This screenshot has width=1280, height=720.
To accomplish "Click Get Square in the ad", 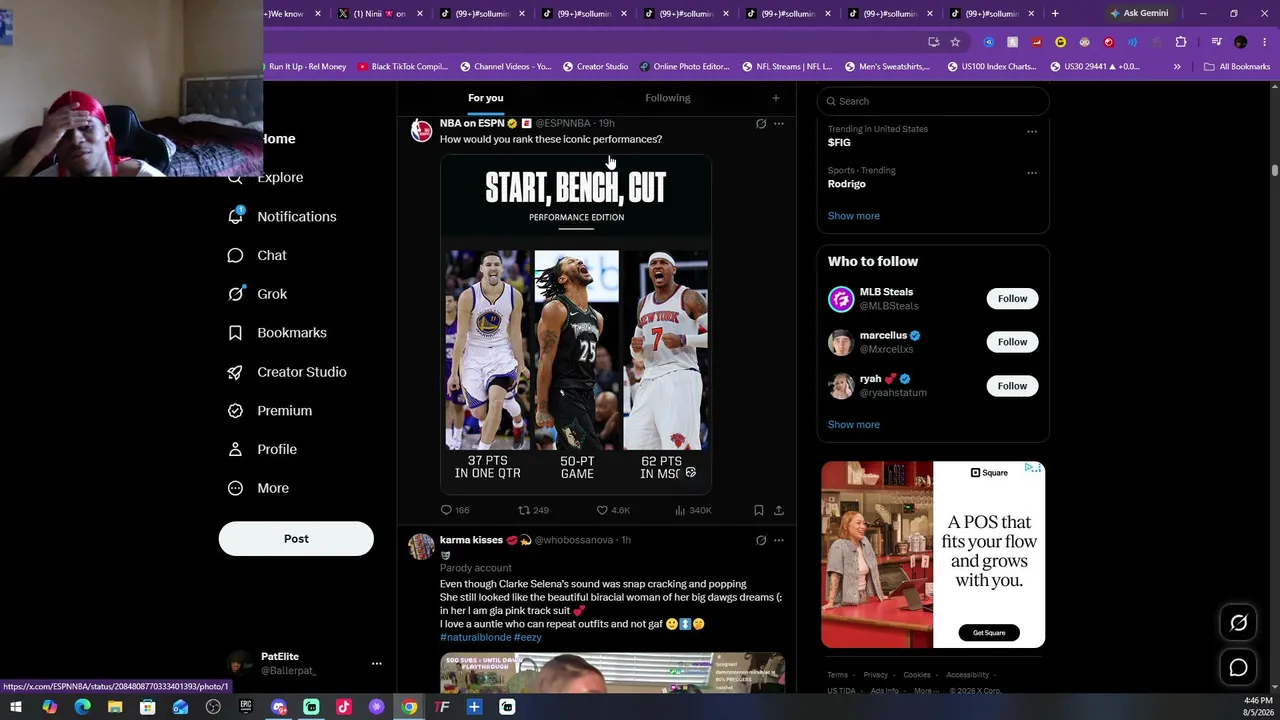I will (989, 632).
